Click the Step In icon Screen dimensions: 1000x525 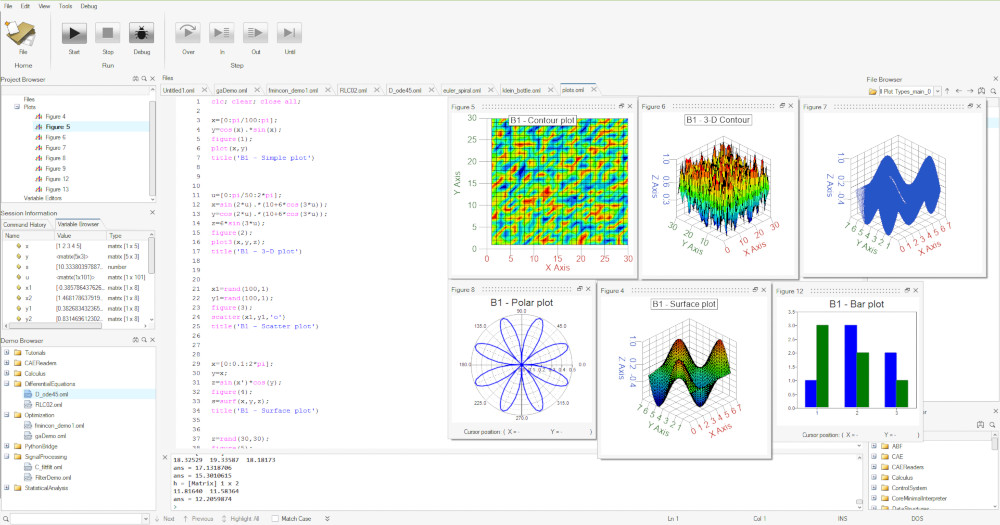[222, 33]
